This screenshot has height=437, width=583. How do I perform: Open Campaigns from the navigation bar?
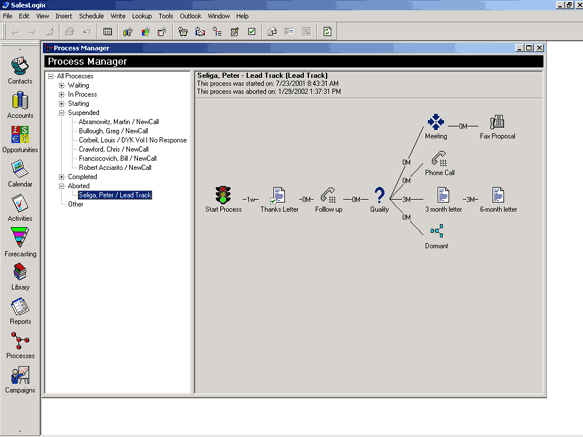pyautogui.click(x=20, y=379)
